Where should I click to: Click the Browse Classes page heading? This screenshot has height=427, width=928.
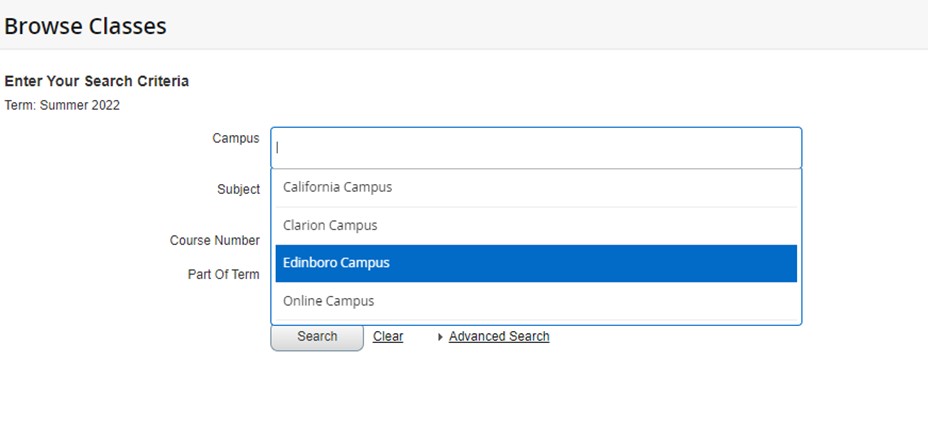click(x=85, y=26)
